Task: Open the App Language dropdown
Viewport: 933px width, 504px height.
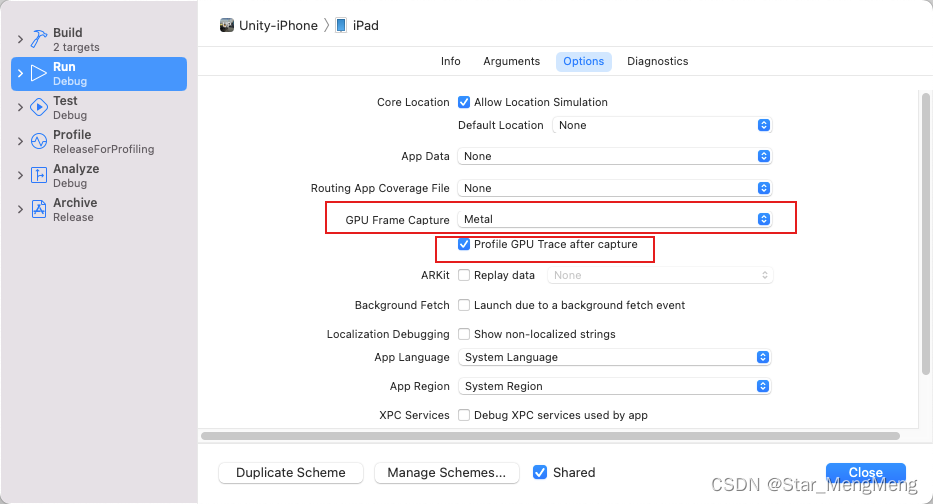Action: pyautogui.click(x=614, y=357)
